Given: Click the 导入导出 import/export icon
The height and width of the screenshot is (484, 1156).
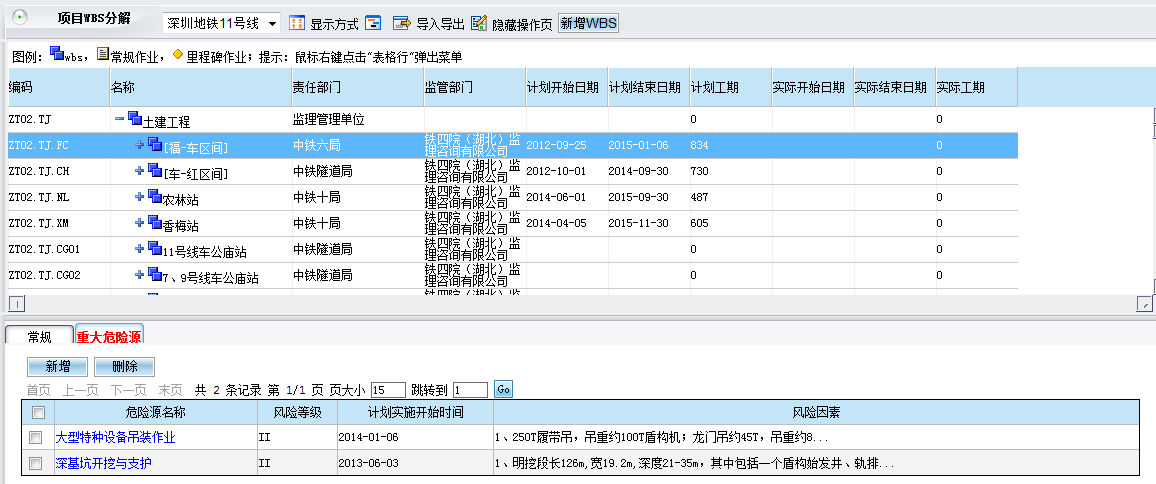Looking at the screenshot, I should [x=402, y=23].
